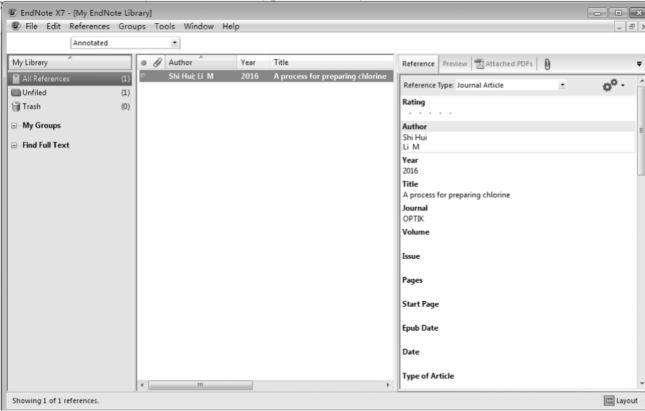Click the All References group icon
The width and height of the screenshot is (645, 411).
click(x=16, y=79)
